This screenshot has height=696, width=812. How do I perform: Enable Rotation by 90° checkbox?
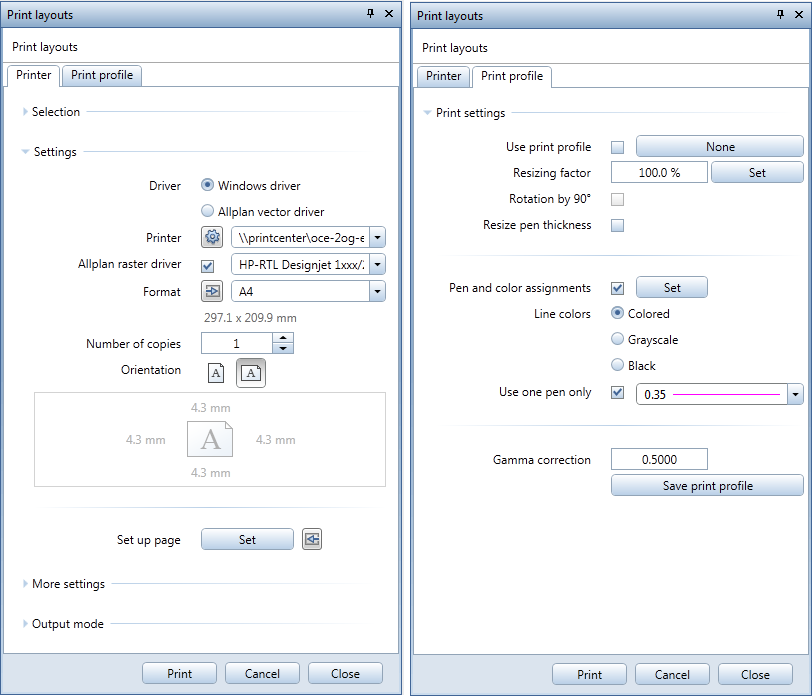click(x=617, y=199)
